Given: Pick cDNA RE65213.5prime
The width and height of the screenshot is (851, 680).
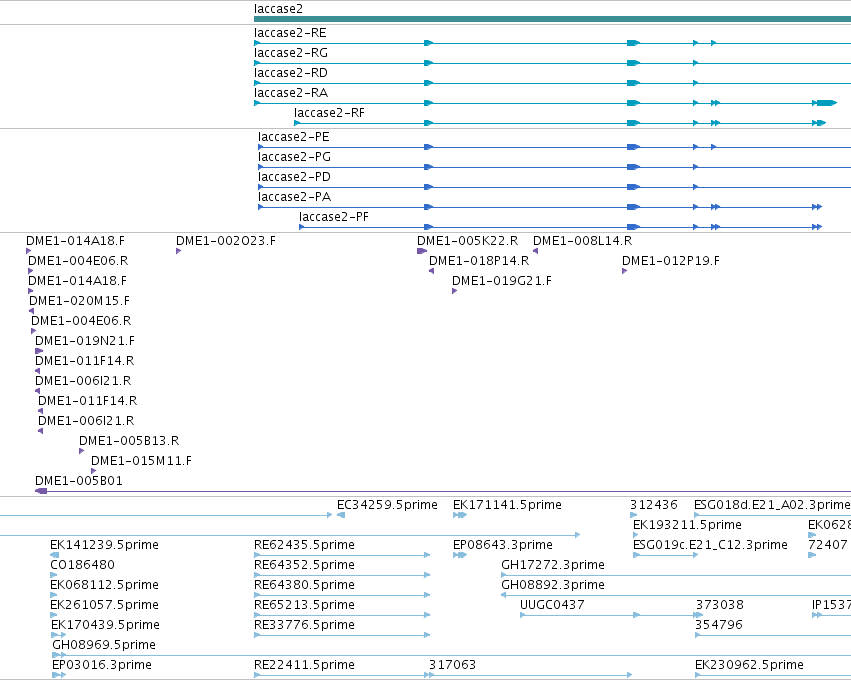Looking at the screenshot, I should pyautogui.click(x=304, y=606).
